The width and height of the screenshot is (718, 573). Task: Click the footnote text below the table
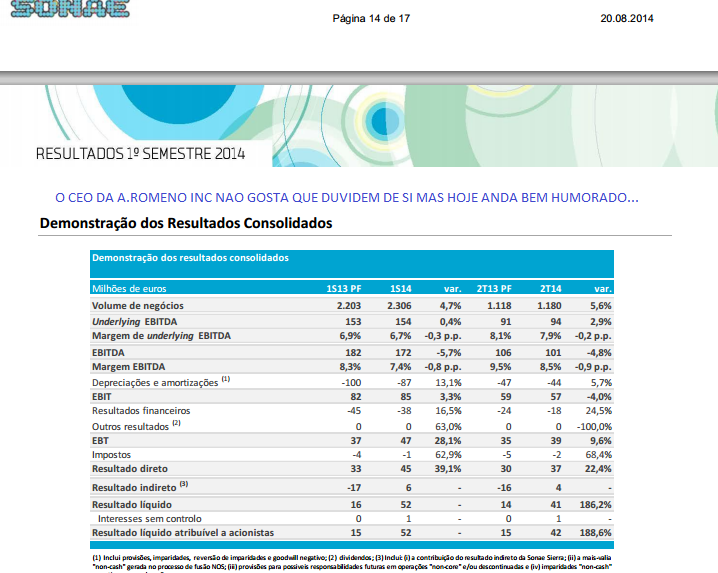[352, 563]
